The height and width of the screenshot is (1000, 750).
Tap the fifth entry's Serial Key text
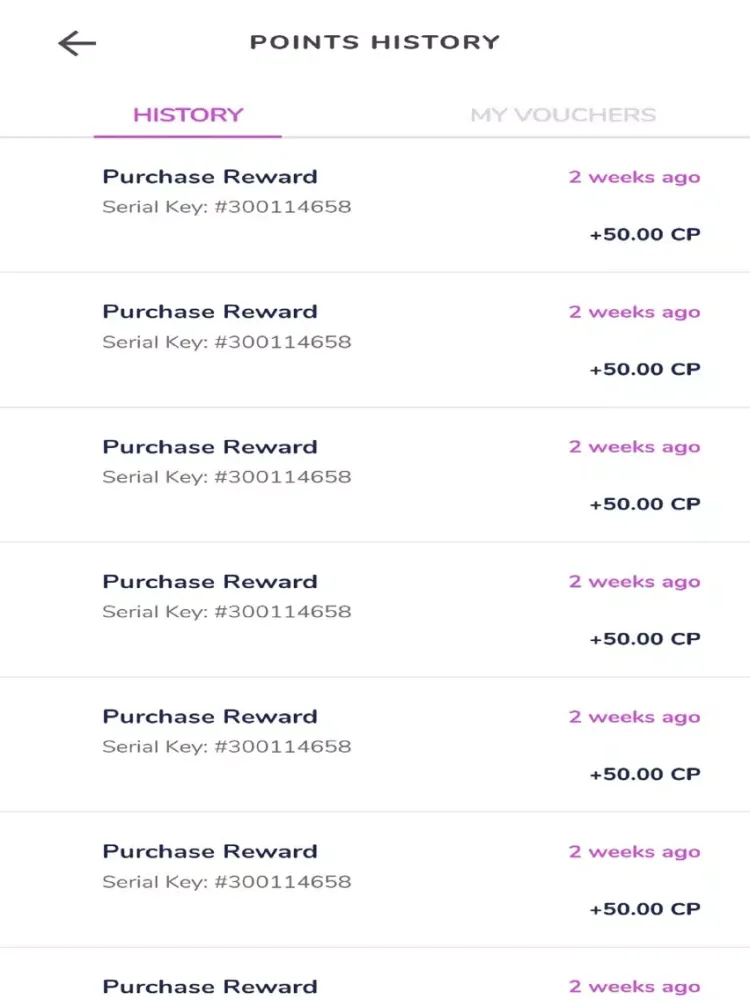pos(226,747)
